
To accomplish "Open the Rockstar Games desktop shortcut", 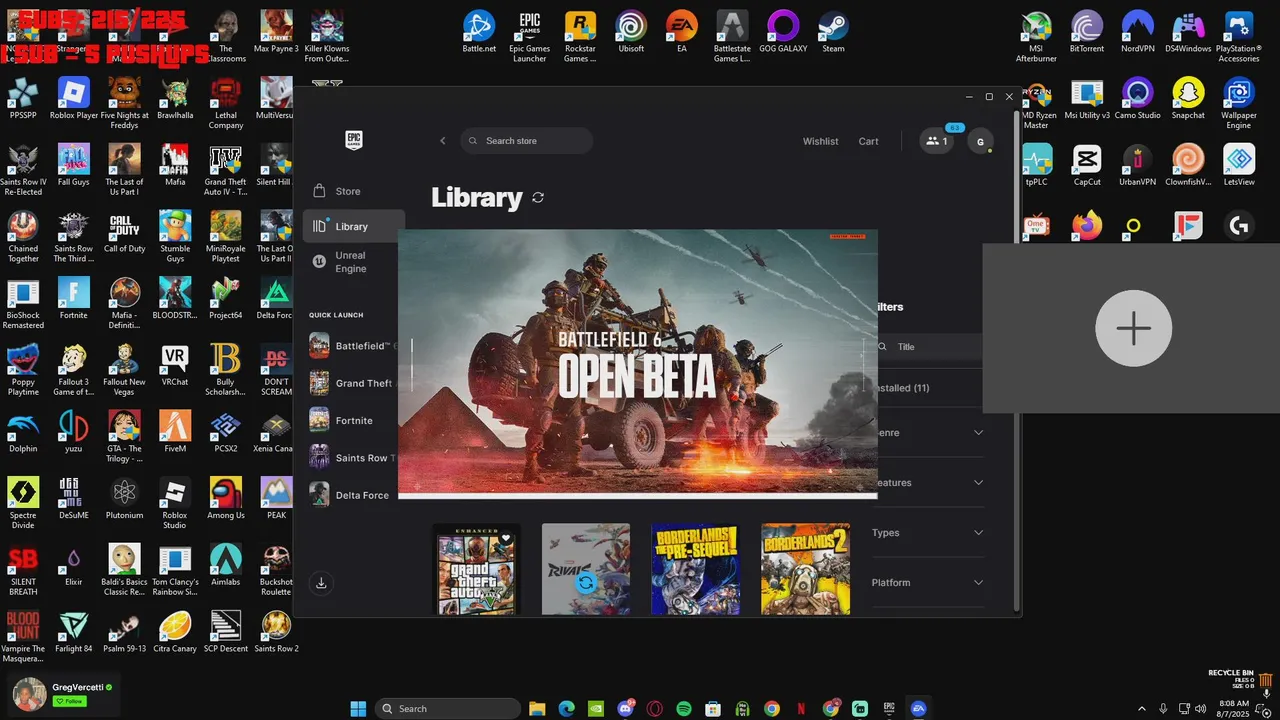I will pos(580,38).
